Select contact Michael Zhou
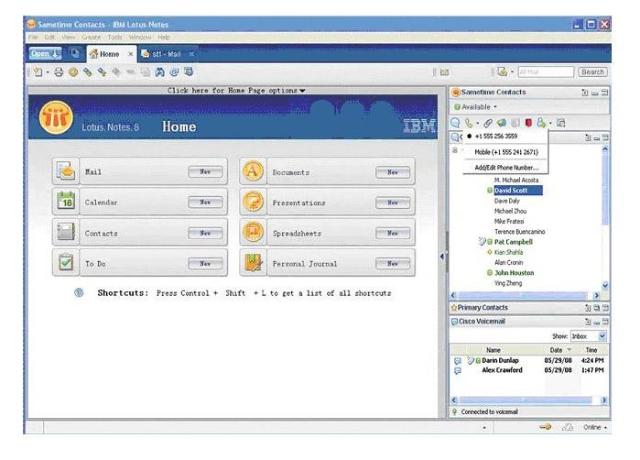Image resolution: width=640 pixels, height=460 pixels. tap(510, 211)
